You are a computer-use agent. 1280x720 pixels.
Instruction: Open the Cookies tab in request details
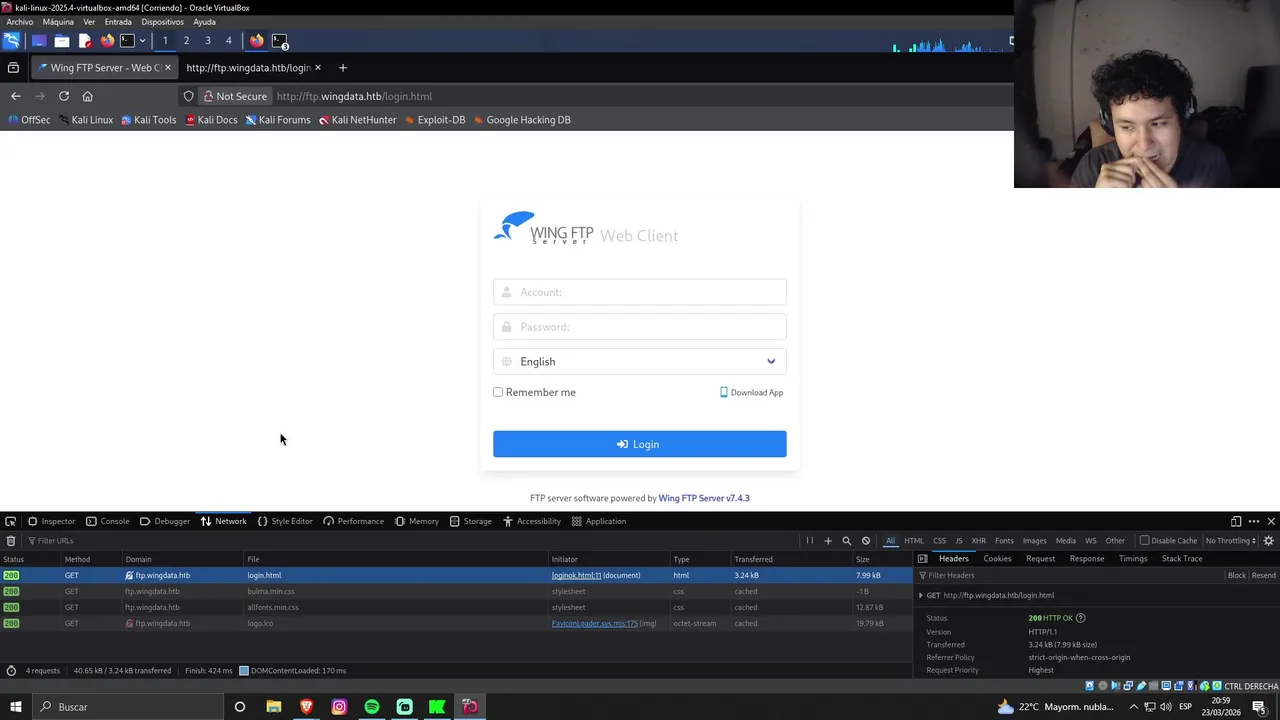[x=997, y=559]
